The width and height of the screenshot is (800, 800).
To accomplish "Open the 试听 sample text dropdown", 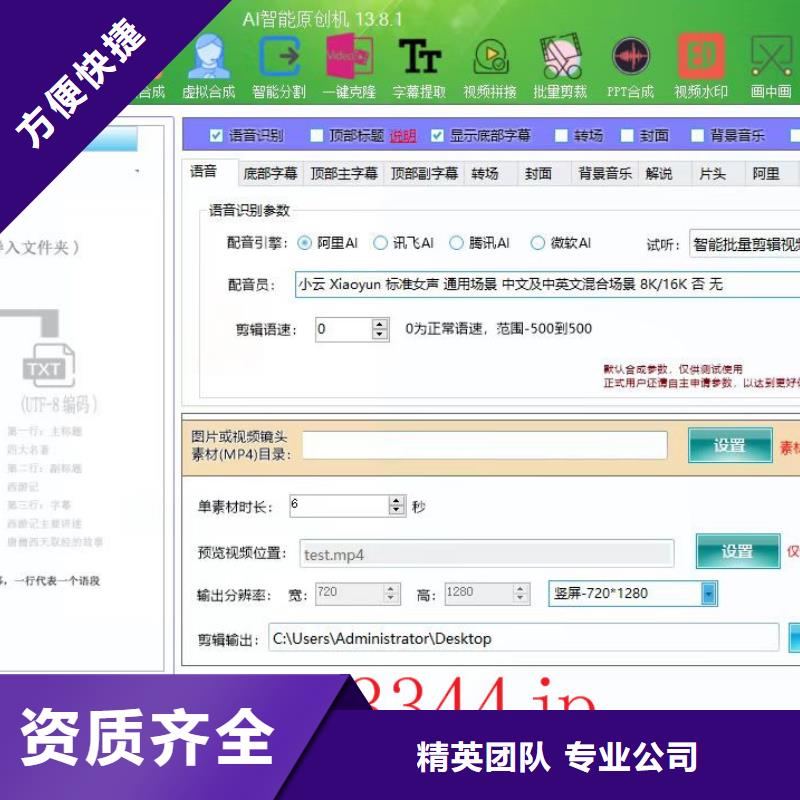I will [x=744, y=244].
